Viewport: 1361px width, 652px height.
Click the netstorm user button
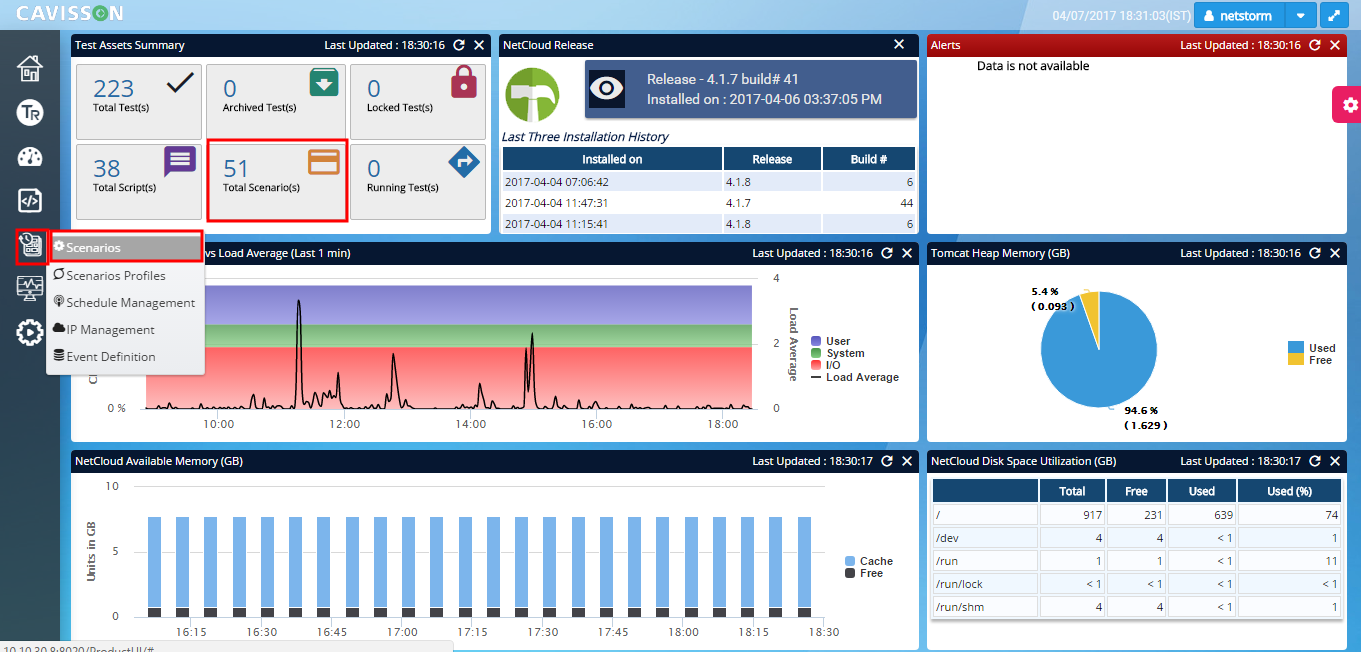[x=1239, y=16]
